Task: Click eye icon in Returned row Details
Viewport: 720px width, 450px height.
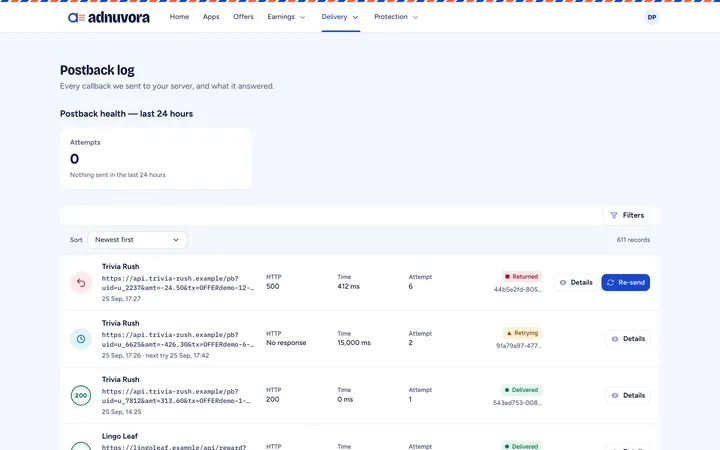Action: (x=563, y=283)
